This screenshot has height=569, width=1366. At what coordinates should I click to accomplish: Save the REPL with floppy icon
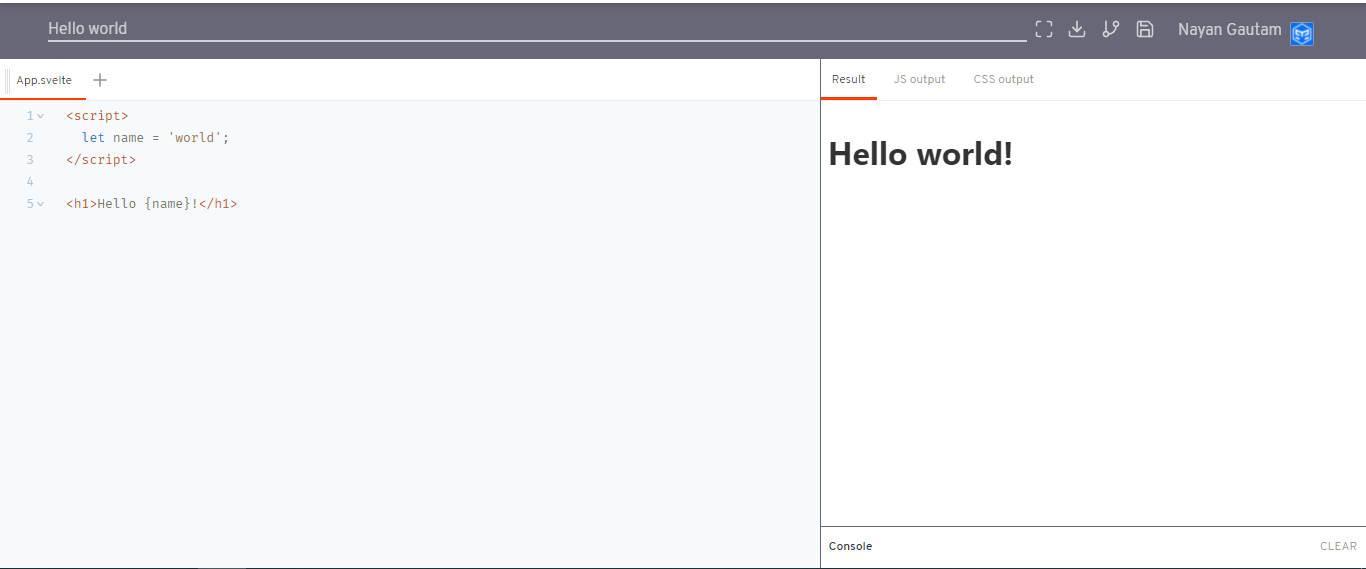[x=1145, y=29]
